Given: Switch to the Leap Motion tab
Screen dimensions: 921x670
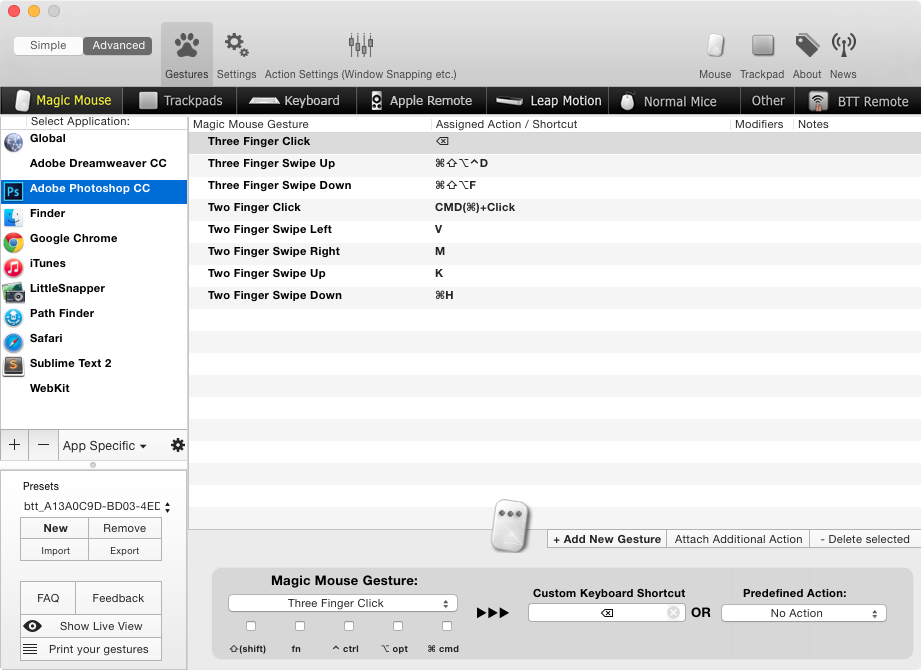Looking at the screenshot, I should [x=547, y=100].
